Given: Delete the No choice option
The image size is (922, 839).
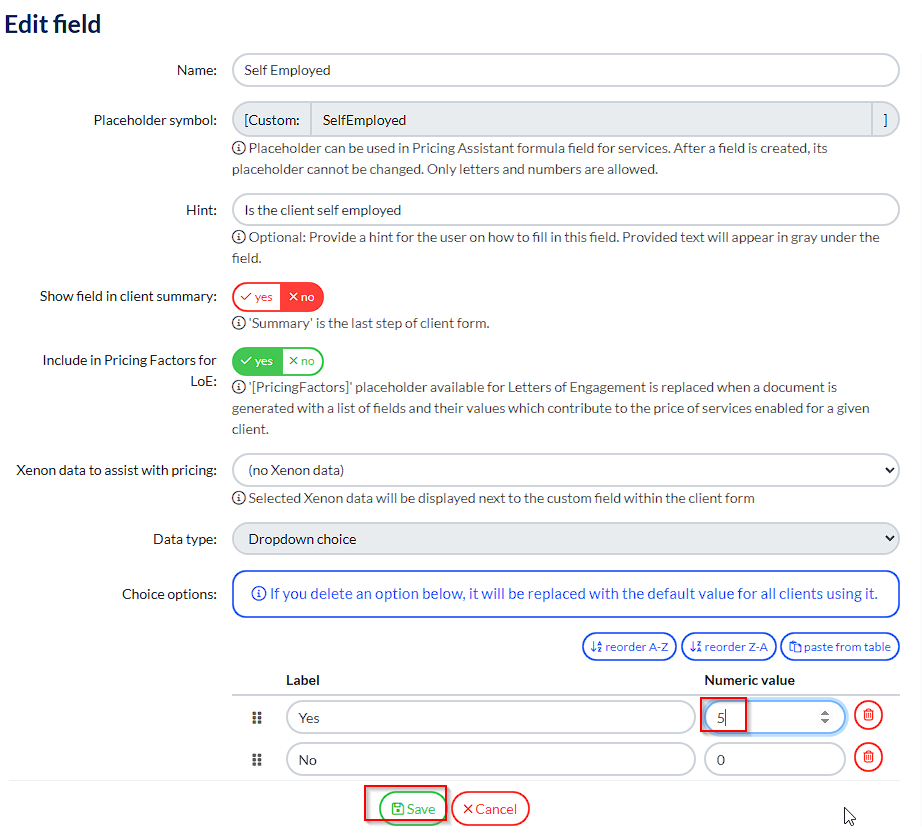Looking at the screenshot, I should pos(868,759).
